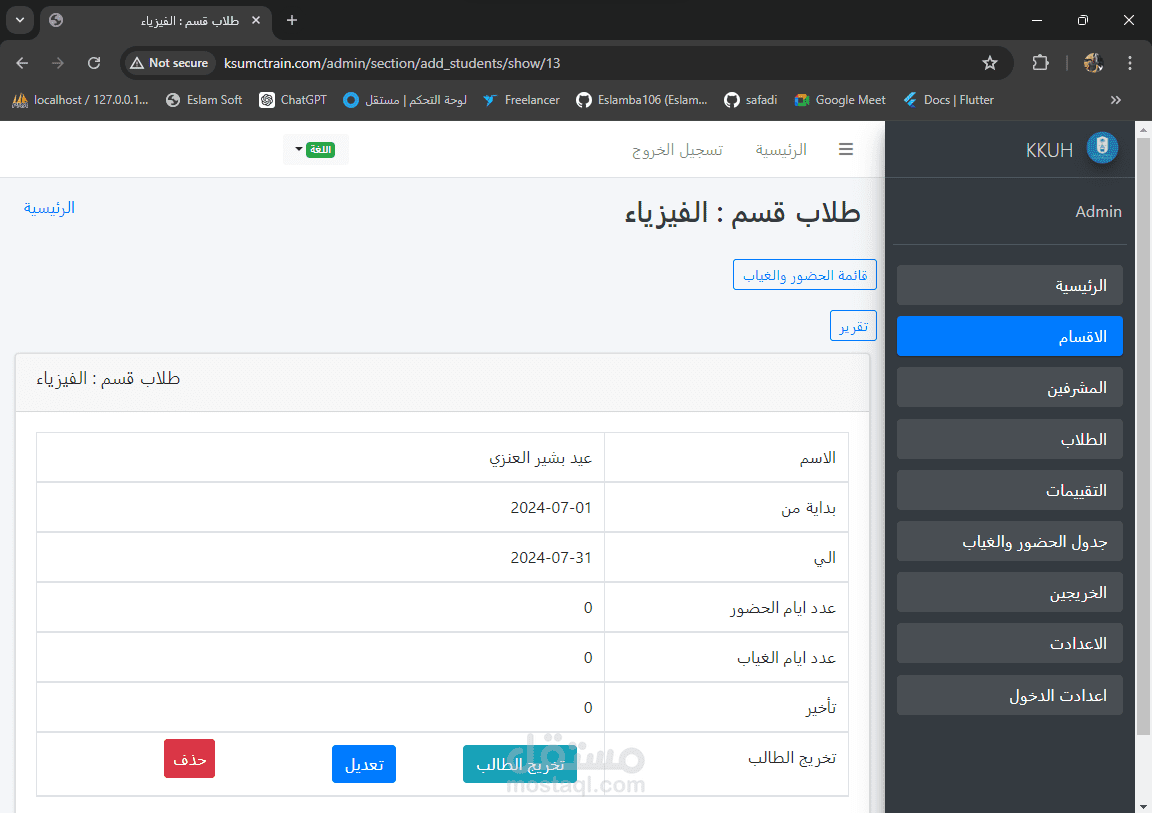Open the safadi GitHub bookmark
The width and height of the screenshot is (1152, 813).
(750, 100)
